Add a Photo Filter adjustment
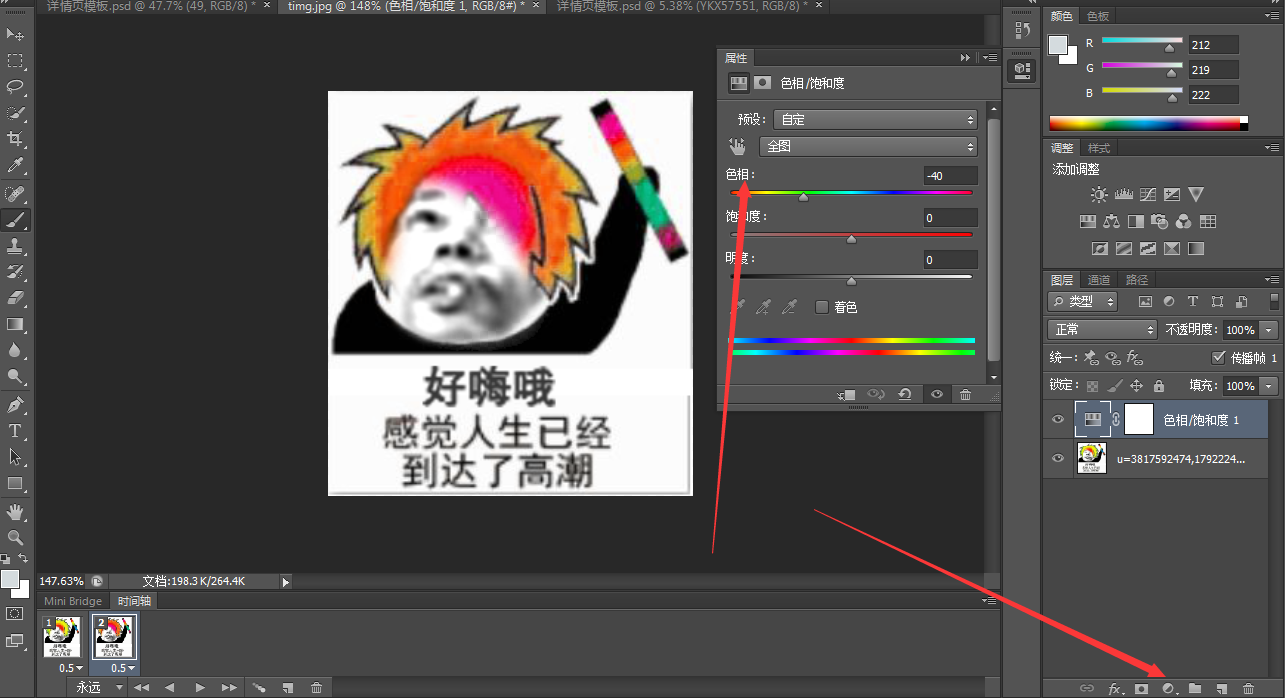 click(1160, 222)
